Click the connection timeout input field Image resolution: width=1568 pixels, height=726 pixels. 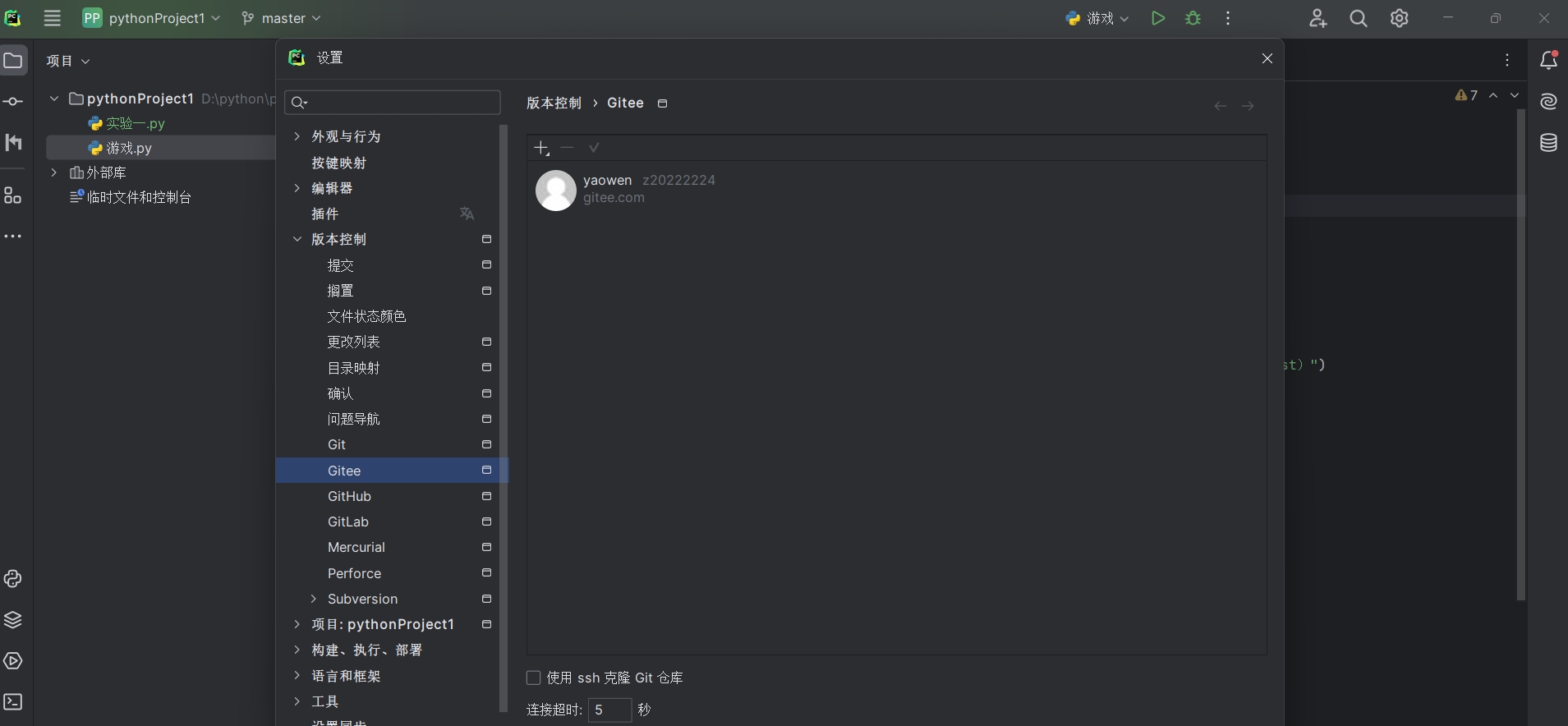pyautogui.click(x=609, y=710)
